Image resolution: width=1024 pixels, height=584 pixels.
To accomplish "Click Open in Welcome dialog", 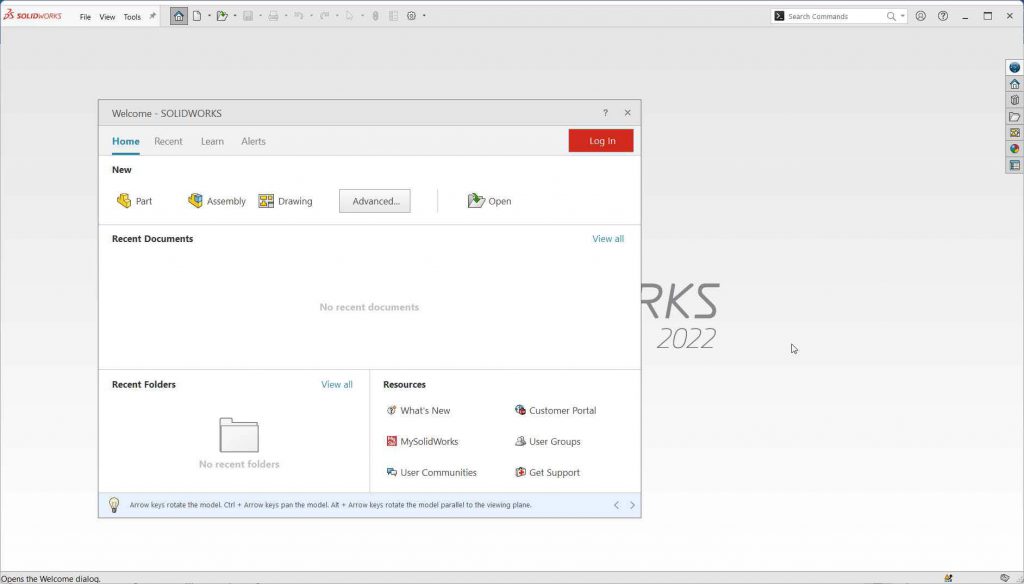I will (490, 201).
